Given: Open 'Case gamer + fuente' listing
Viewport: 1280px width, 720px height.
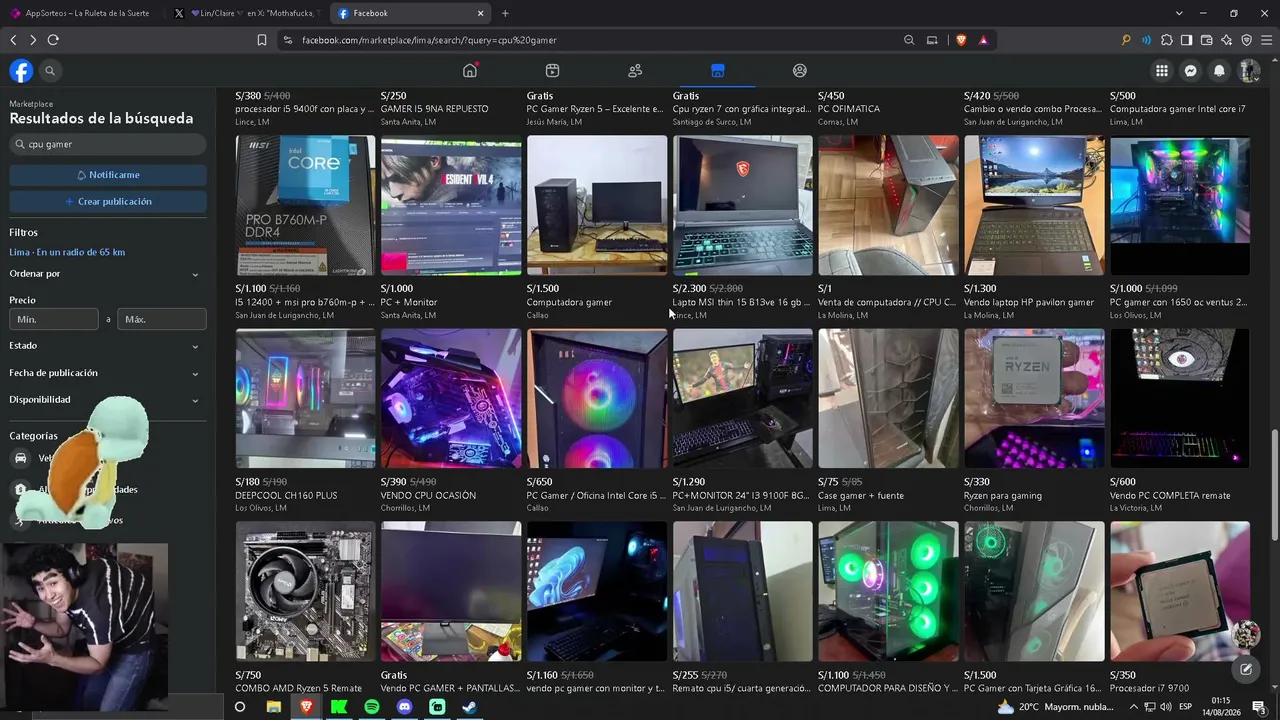Looking at the screenshot, I should pos(888,398).
